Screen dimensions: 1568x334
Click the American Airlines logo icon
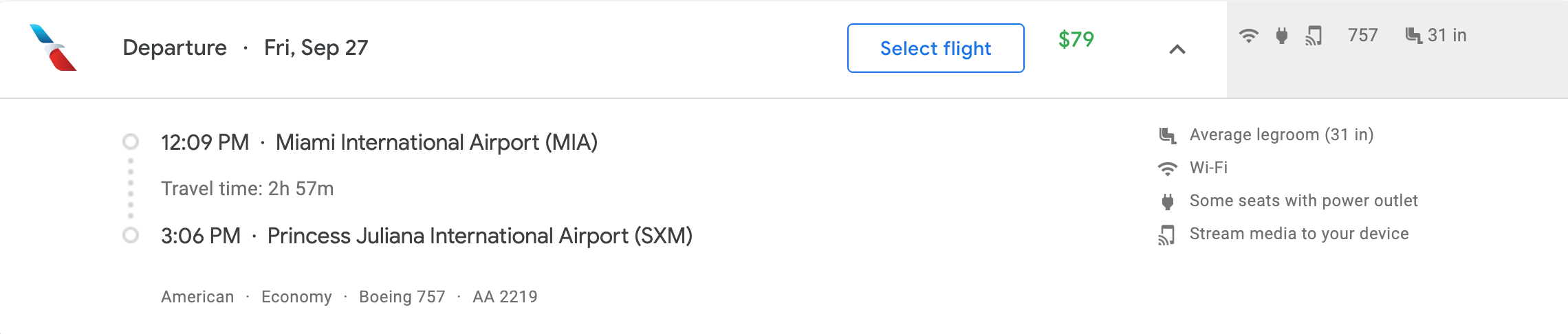(53, 47)
